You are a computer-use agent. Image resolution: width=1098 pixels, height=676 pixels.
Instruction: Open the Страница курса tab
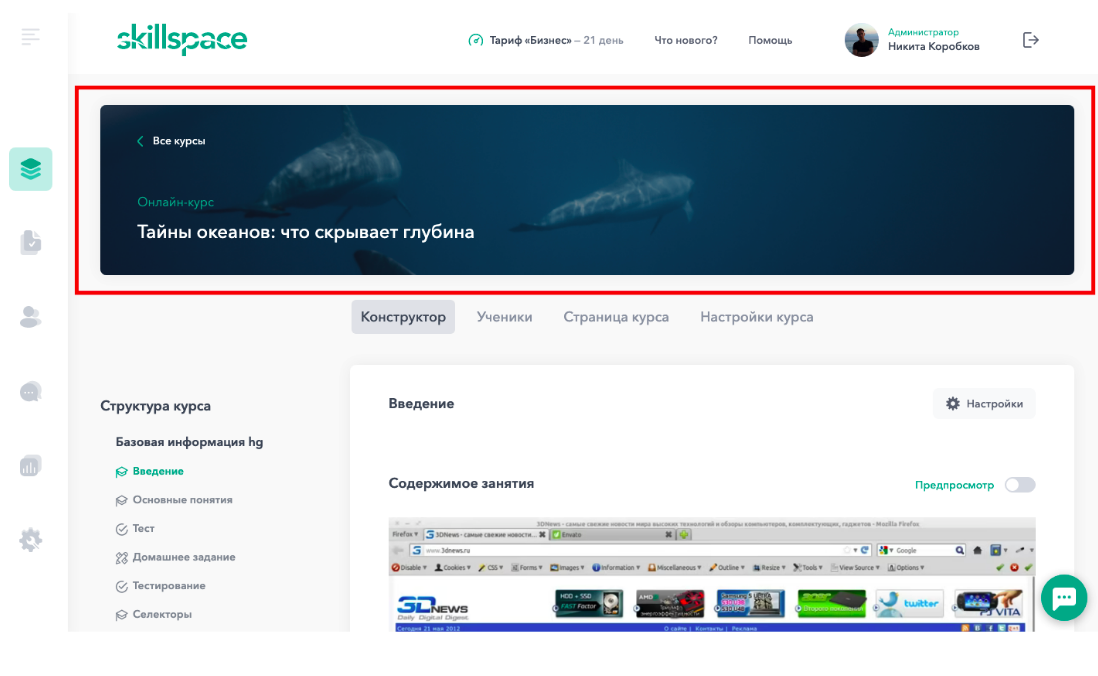pos(616,317)
